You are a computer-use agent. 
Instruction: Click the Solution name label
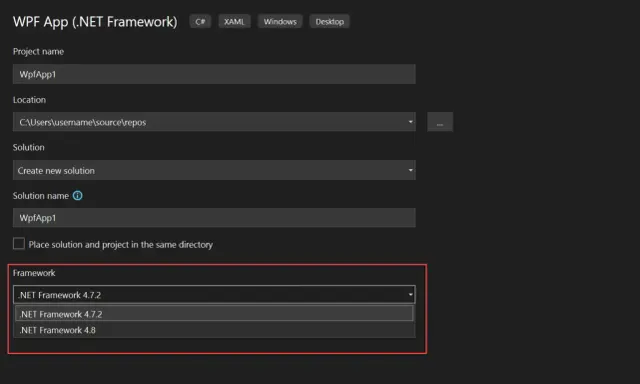click(41, 196)
